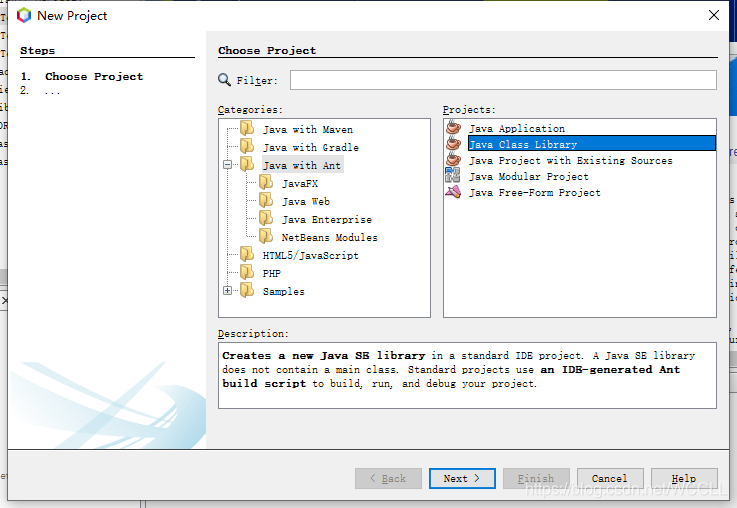The width and height of the screenshot is (737, 508).
Task: Select the NetBeans Modules subcategory
Action: [329, 237]
